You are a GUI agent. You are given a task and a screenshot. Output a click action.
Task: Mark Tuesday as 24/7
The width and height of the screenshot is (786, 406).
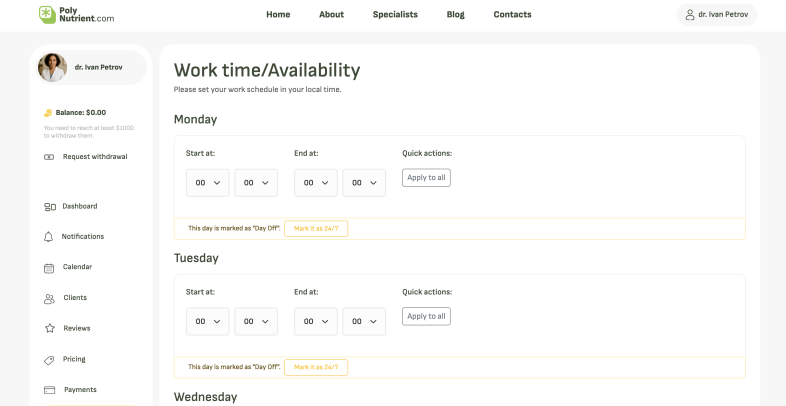pos(316,367)
